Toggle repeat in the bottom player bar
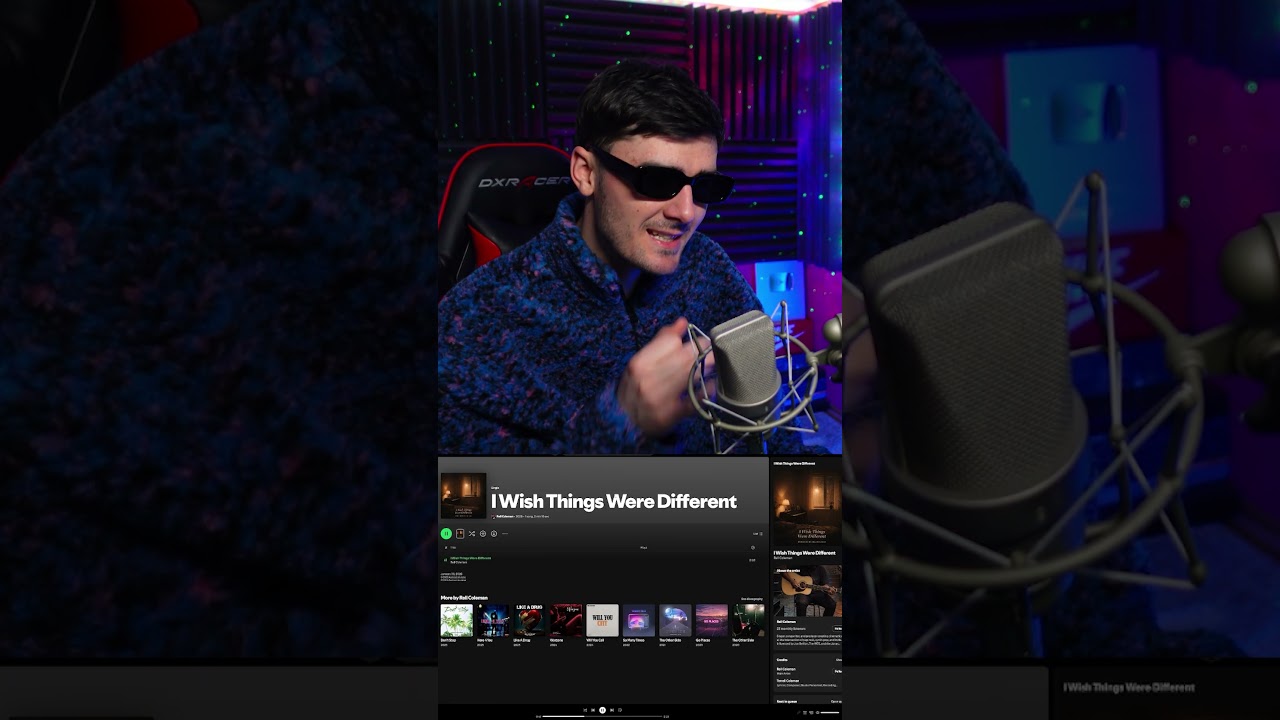This screenshot has height=720, width=1280. point(620,710)
